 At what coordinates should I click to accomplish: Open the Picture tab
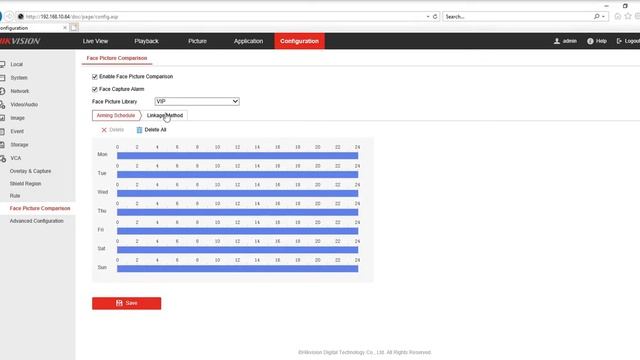click(x=197, y=41)
